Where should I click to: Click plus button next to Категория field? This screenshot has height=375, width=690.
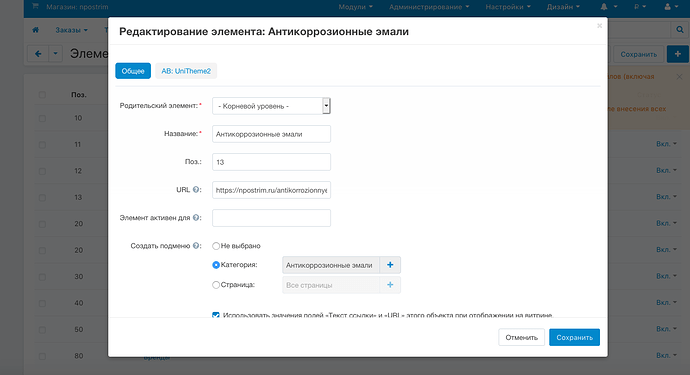[390, 265]
